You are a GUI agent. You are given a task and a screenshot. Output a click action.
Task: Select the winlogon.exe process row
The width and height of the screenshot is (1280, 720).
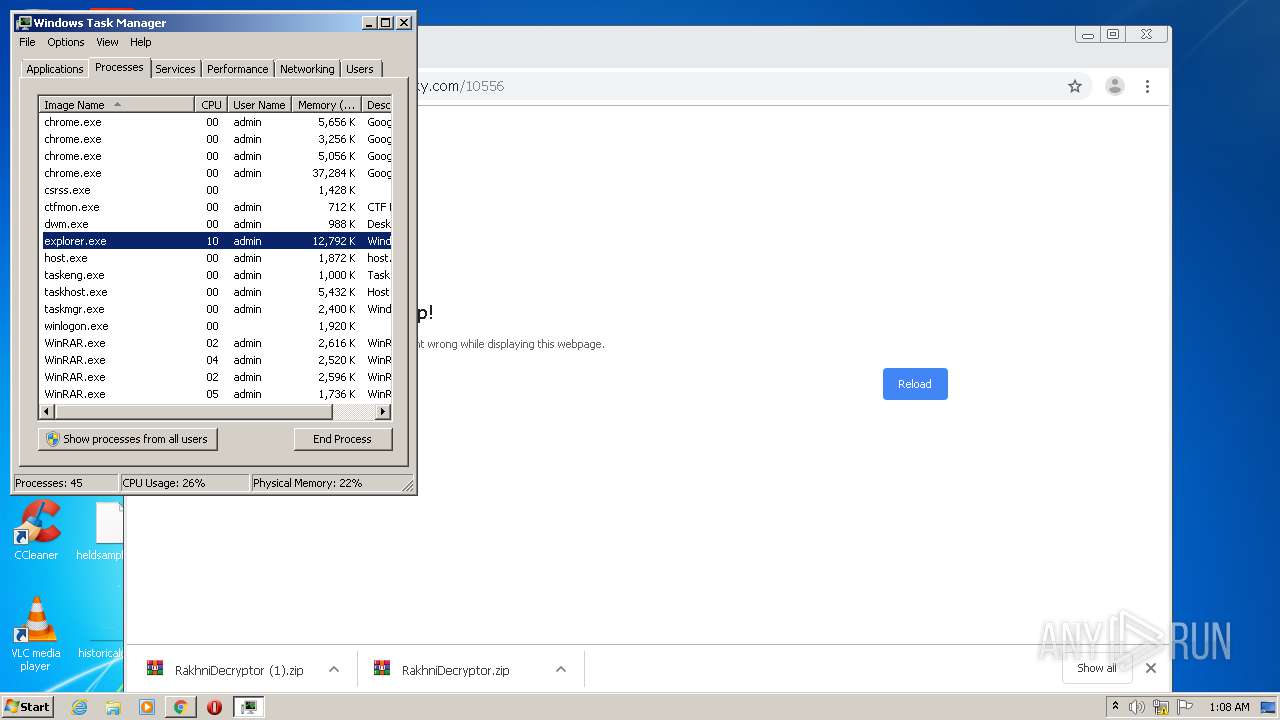pos(215,326)
